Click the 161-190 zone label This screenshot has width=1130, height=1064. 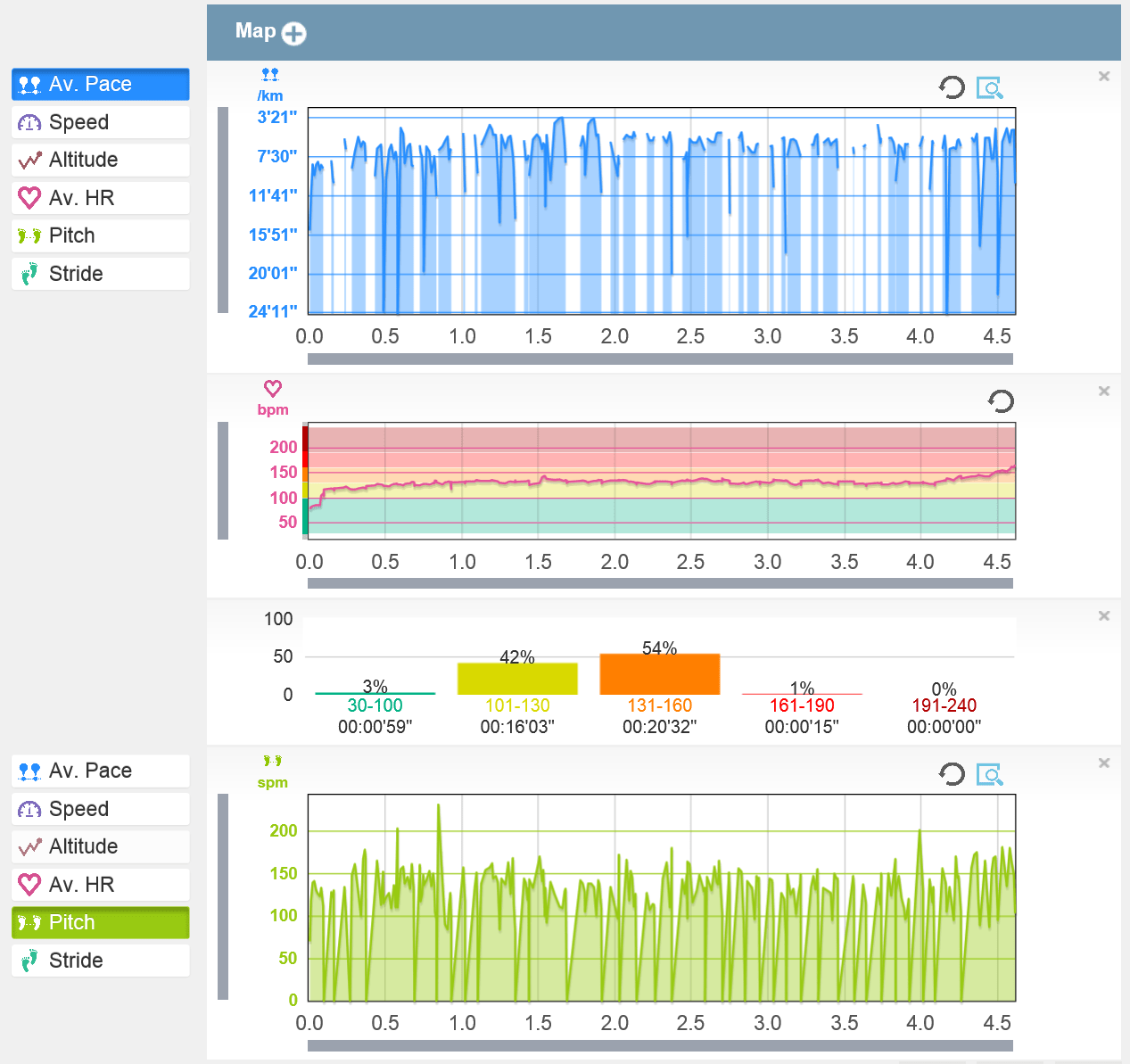pos(802,705)
